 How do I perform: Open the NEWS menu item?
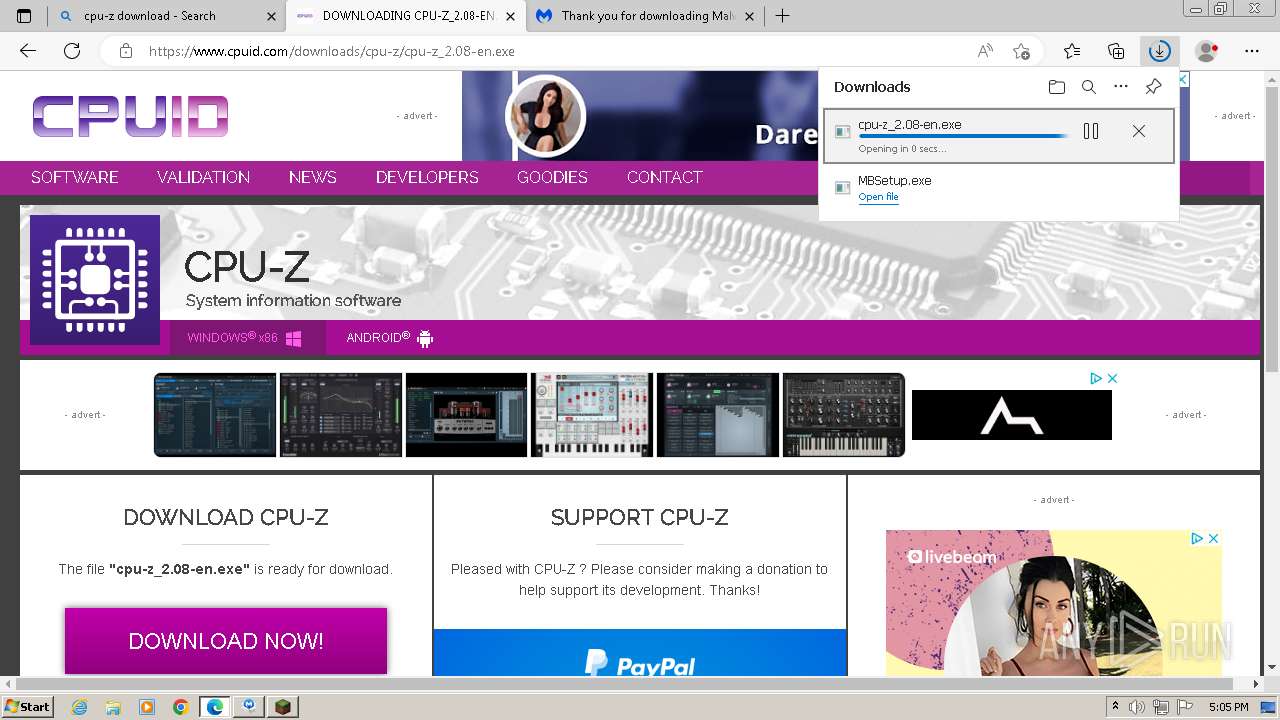coord(313,177)
